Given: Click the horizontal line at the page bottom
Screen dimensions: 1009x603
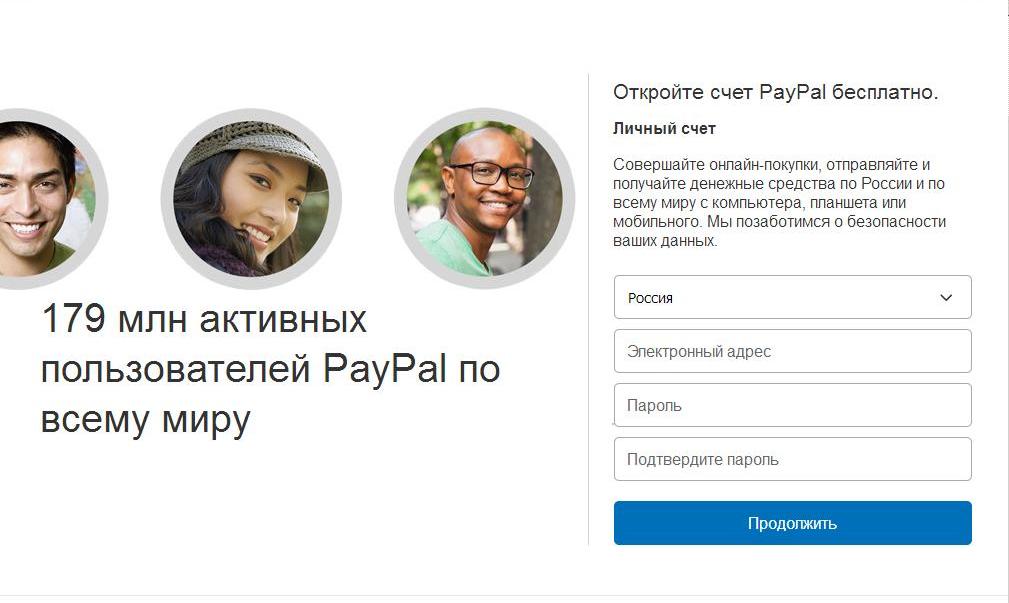Looking at the screenshot, I should [x=504, y=596].
